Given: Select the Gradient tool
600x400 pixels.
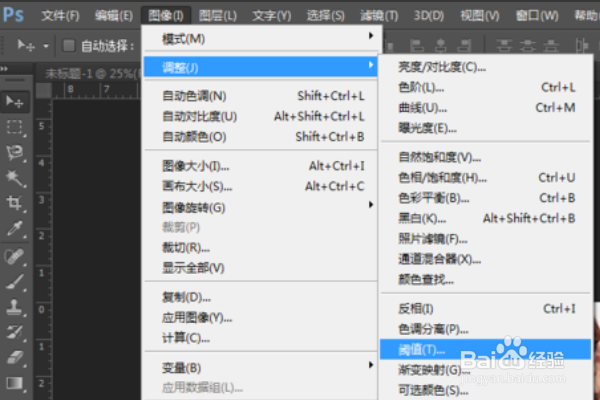Looking at the screenshot, I should pyautogui.click(x=15, y=383).
